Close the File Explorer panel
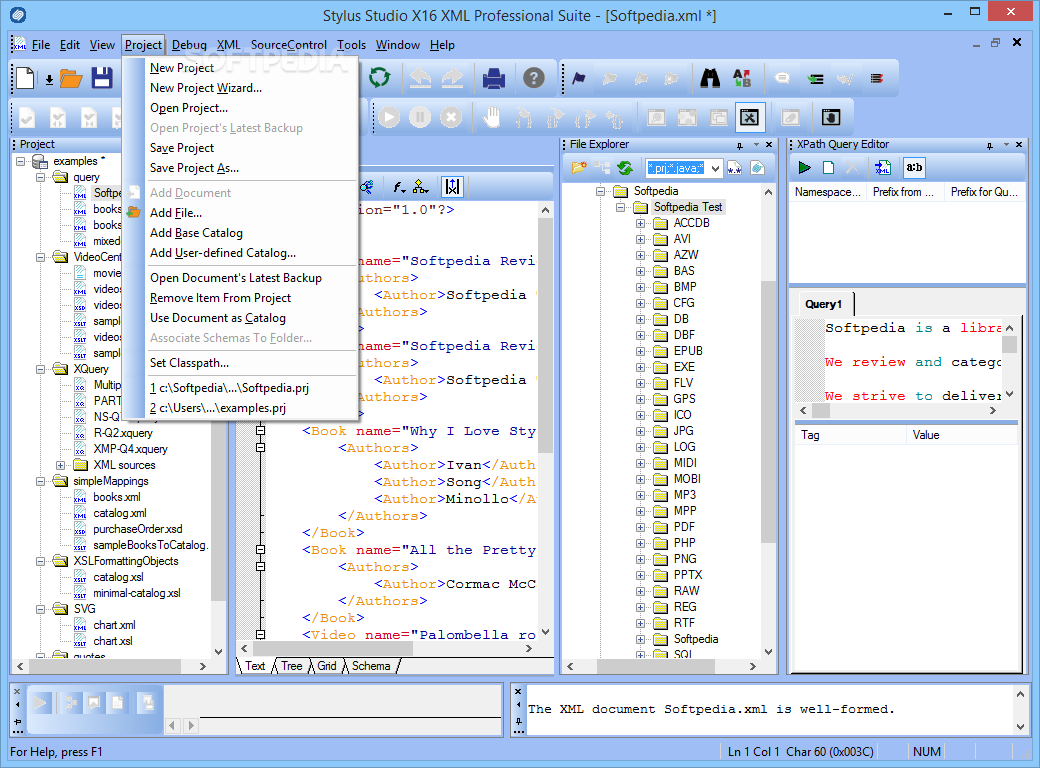Viewport: 1040px width, 768px height. pyautogui.click(x=769, y=145)
